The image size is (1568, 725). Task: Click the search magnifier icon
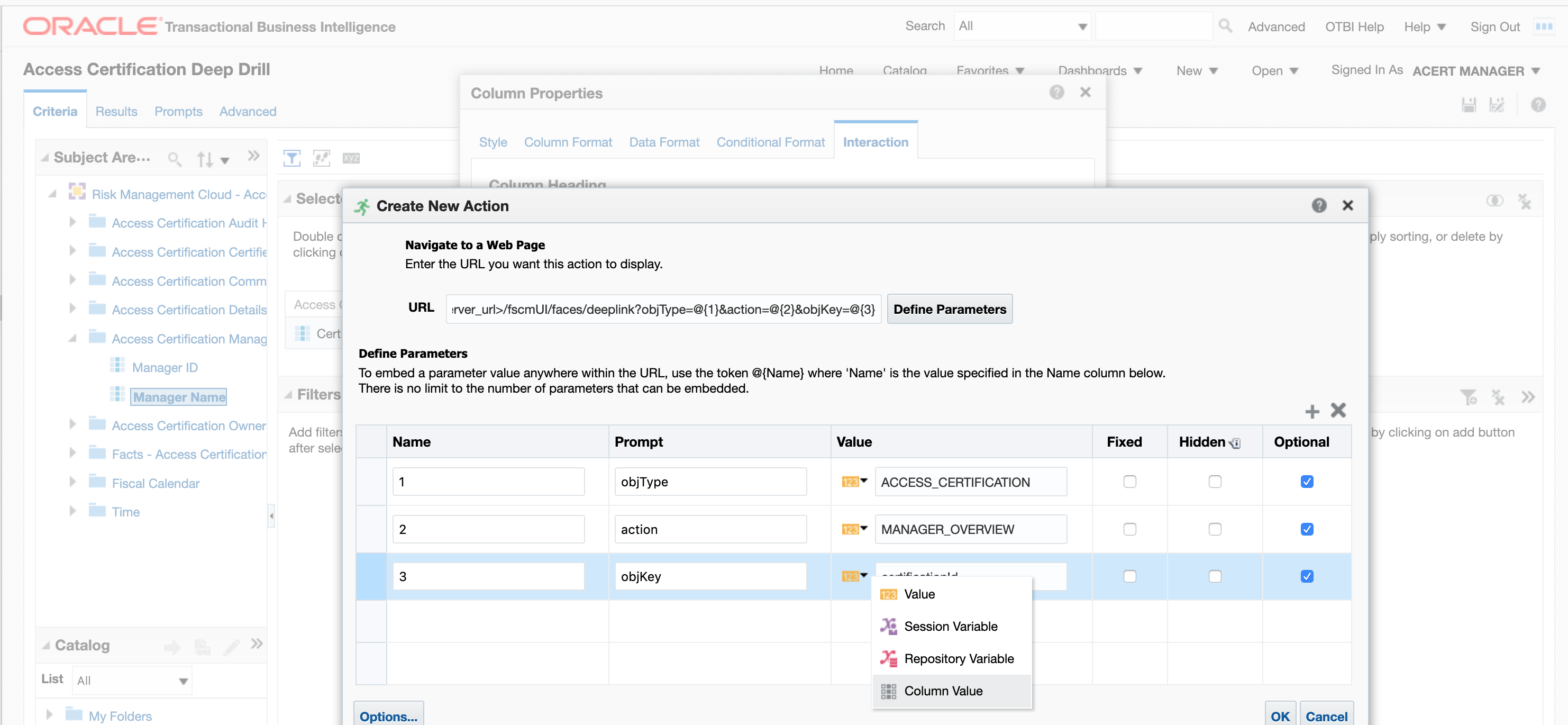pos(1225,25)
